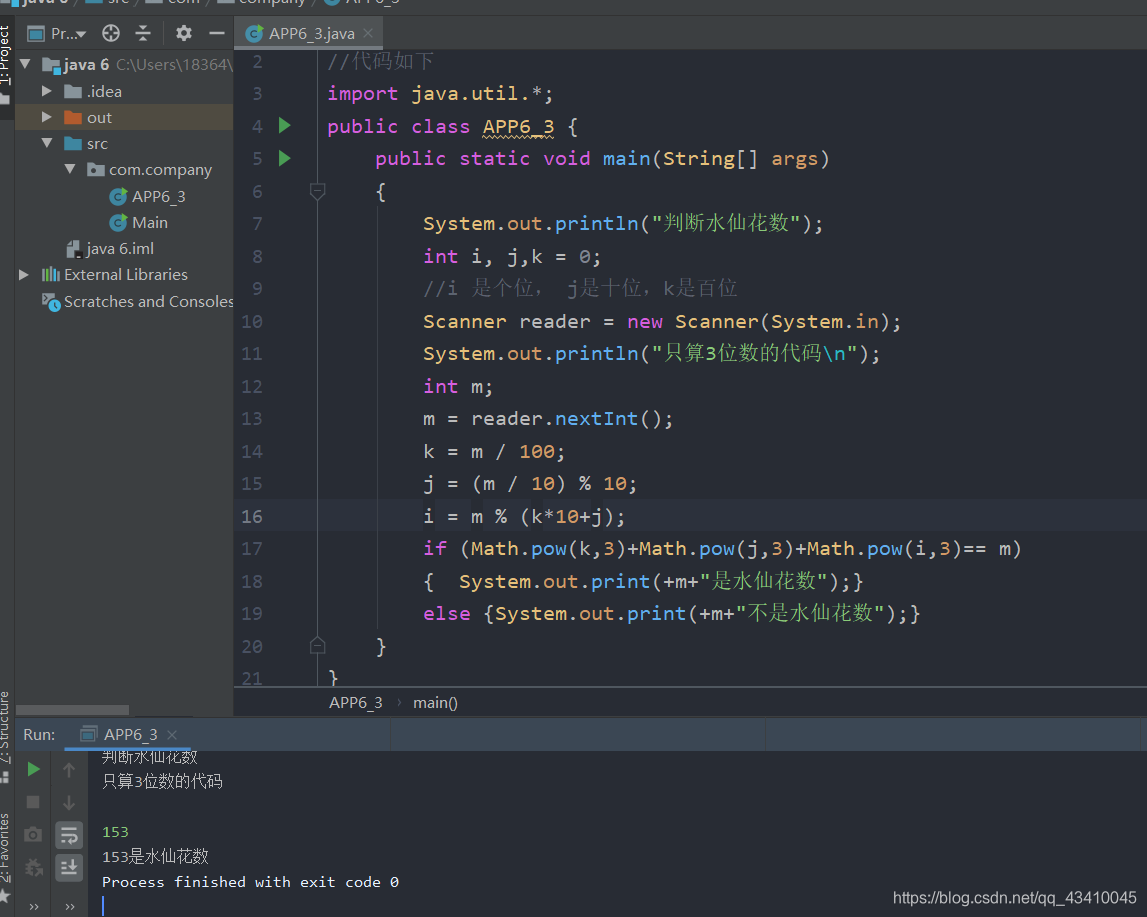Click the bug icon under the camera
This screenshot has height=917, width=1147.
(33, 867)
